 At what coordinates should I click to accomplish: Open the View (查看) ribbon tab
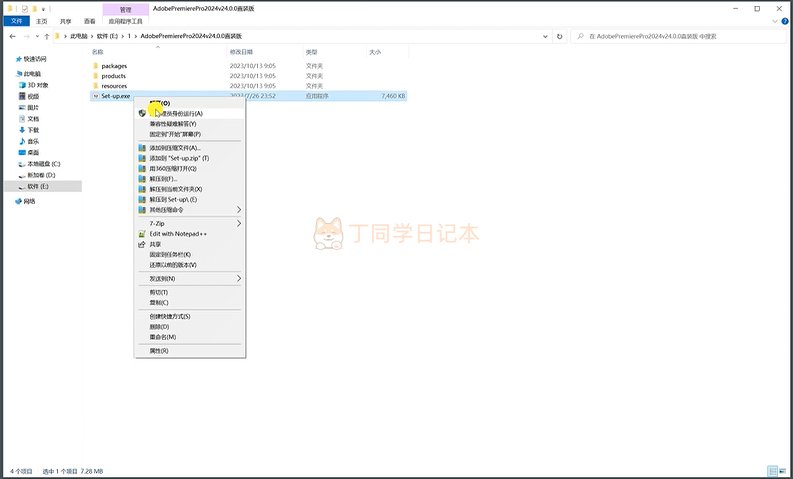pyautogui.click(x=90, y=21)
